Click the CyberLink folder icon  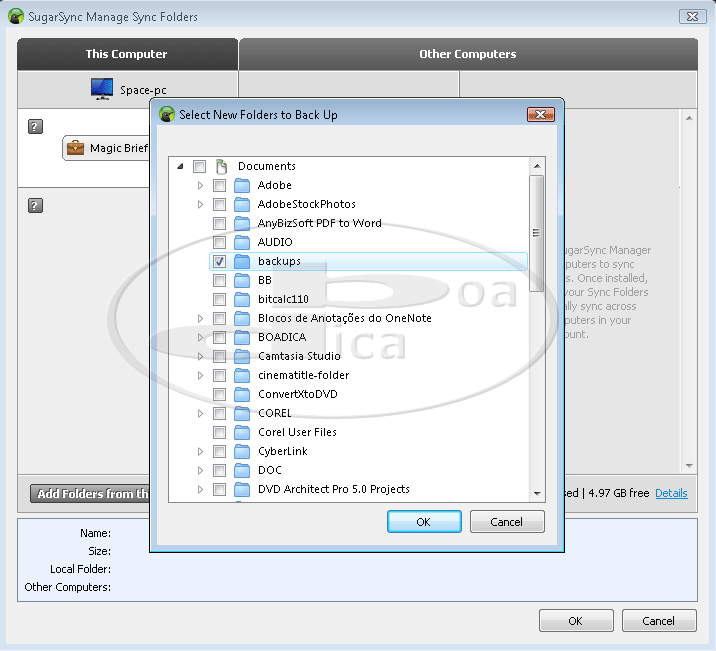[242, 452]
